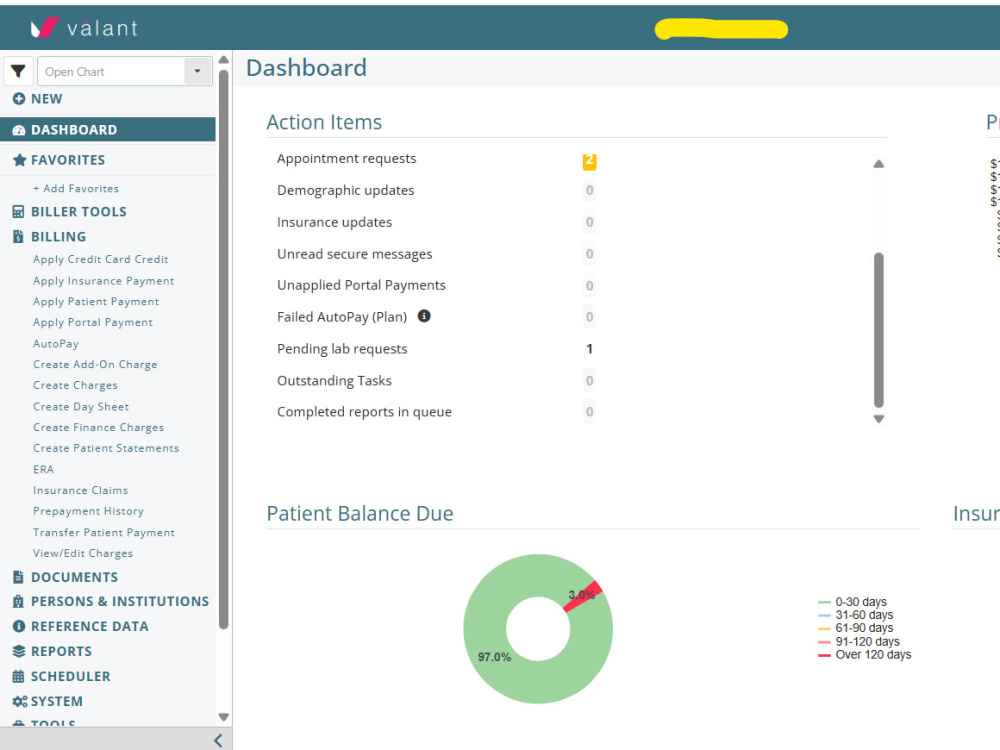Open Create Add-On Charge
Screen dimensions: 1000x750
[x=95, y=365]
